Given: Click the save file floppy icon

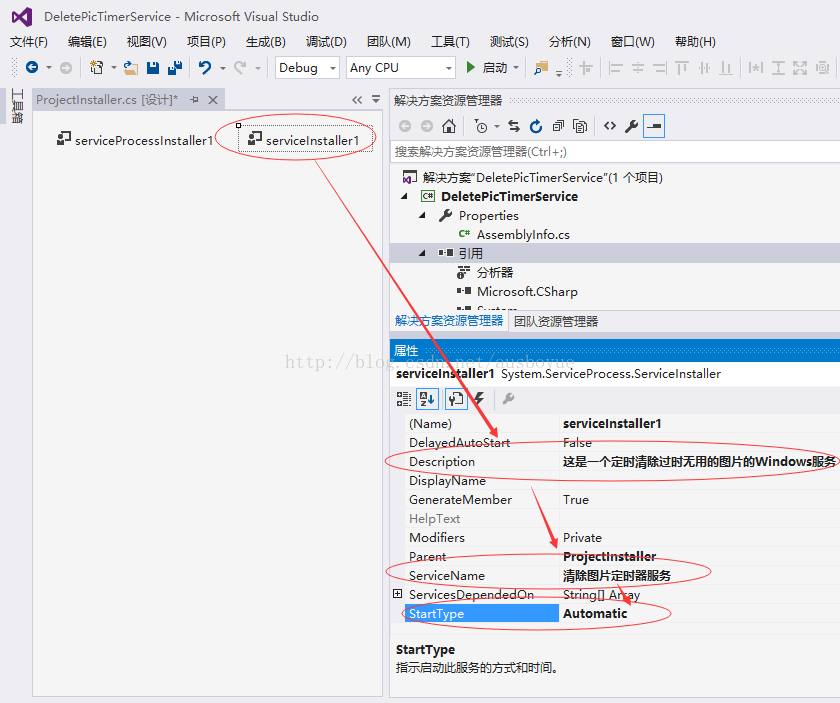Looking at the screenshot, I should (x=153, y=68).
